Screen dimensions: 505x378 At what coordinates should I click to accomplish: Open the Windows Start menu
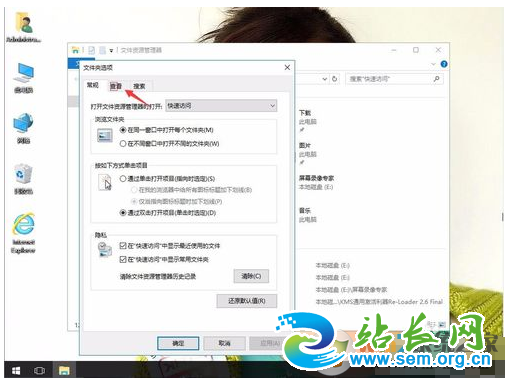(16, 370)
